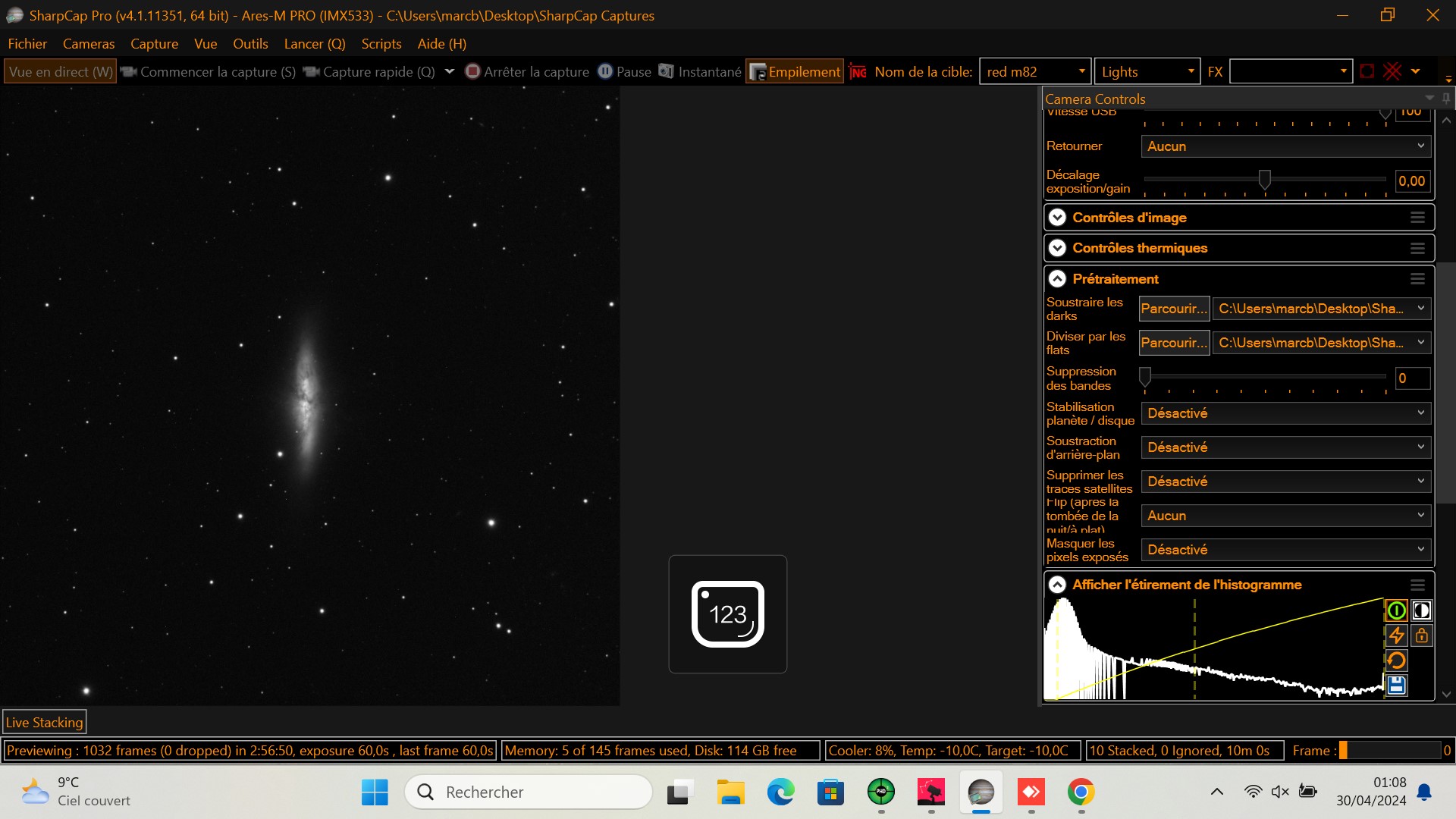Open the Empilement live stacking tool
This screenshot has width=1456, height=819.
pos(793,71)
